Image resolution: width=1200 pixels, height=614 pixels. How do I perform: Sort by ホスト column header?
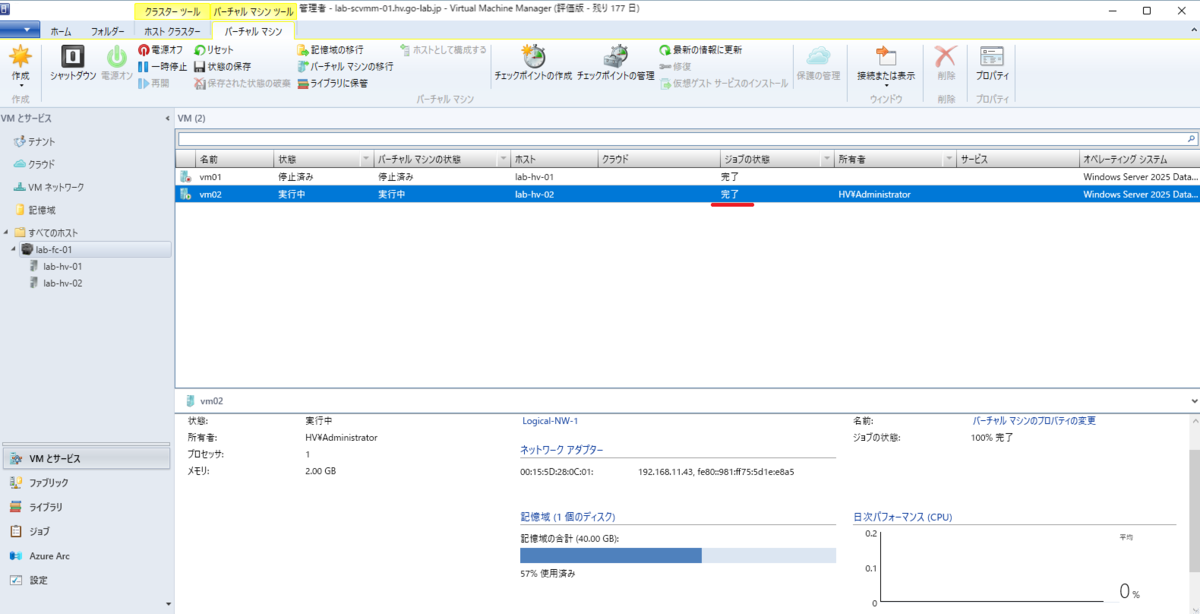point(554,159)
